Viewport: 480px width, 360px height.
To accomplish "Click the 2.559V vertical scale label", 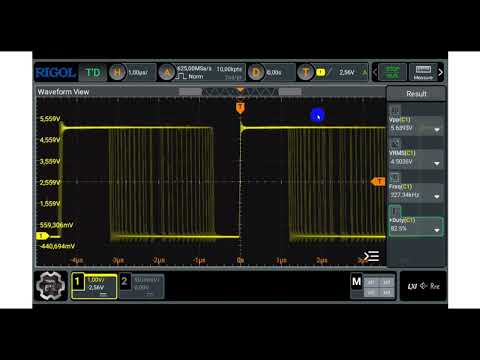I will click(50, 183).
